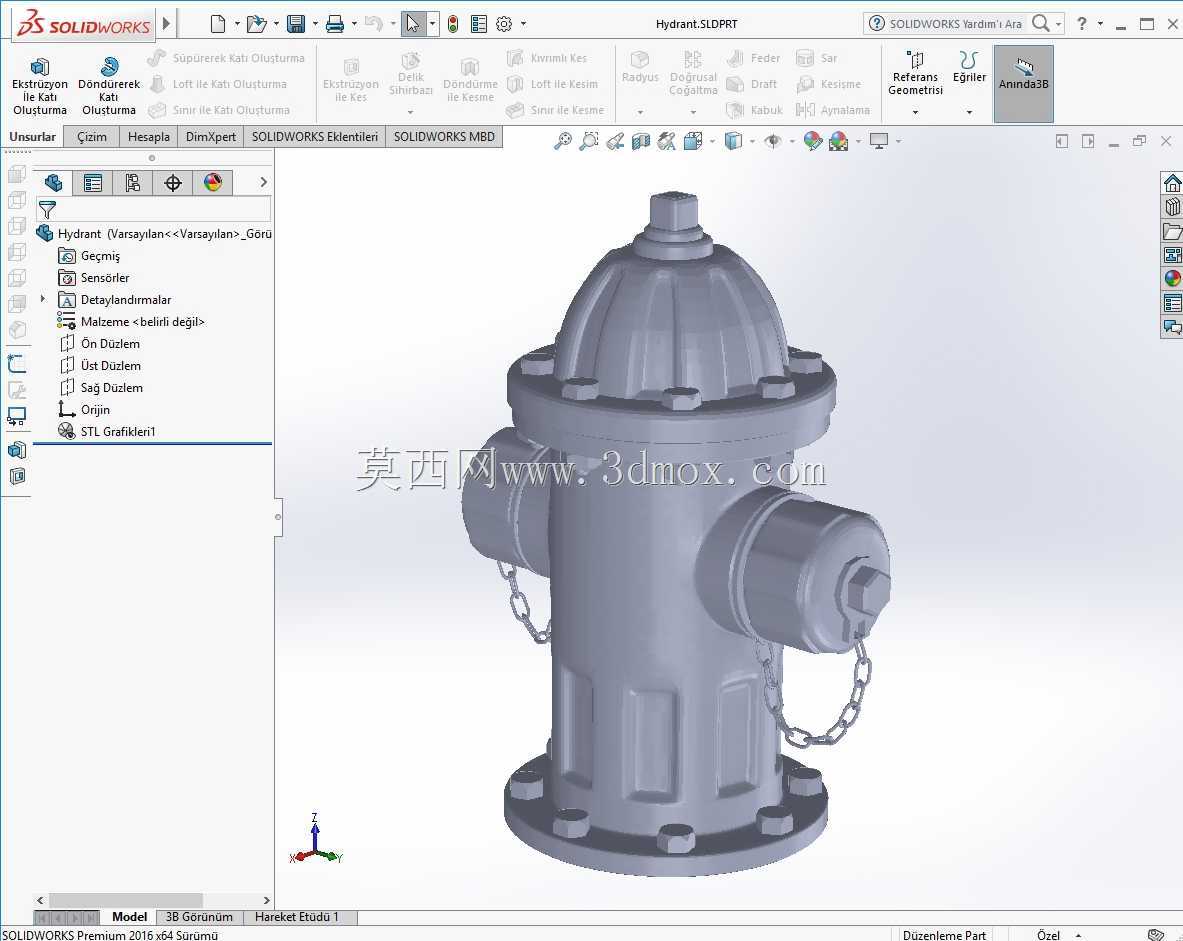Open the Eğriler dropdown arrow
This screenshot has width=1183, height=941.
pyautogui.click(x=969, y=112)
